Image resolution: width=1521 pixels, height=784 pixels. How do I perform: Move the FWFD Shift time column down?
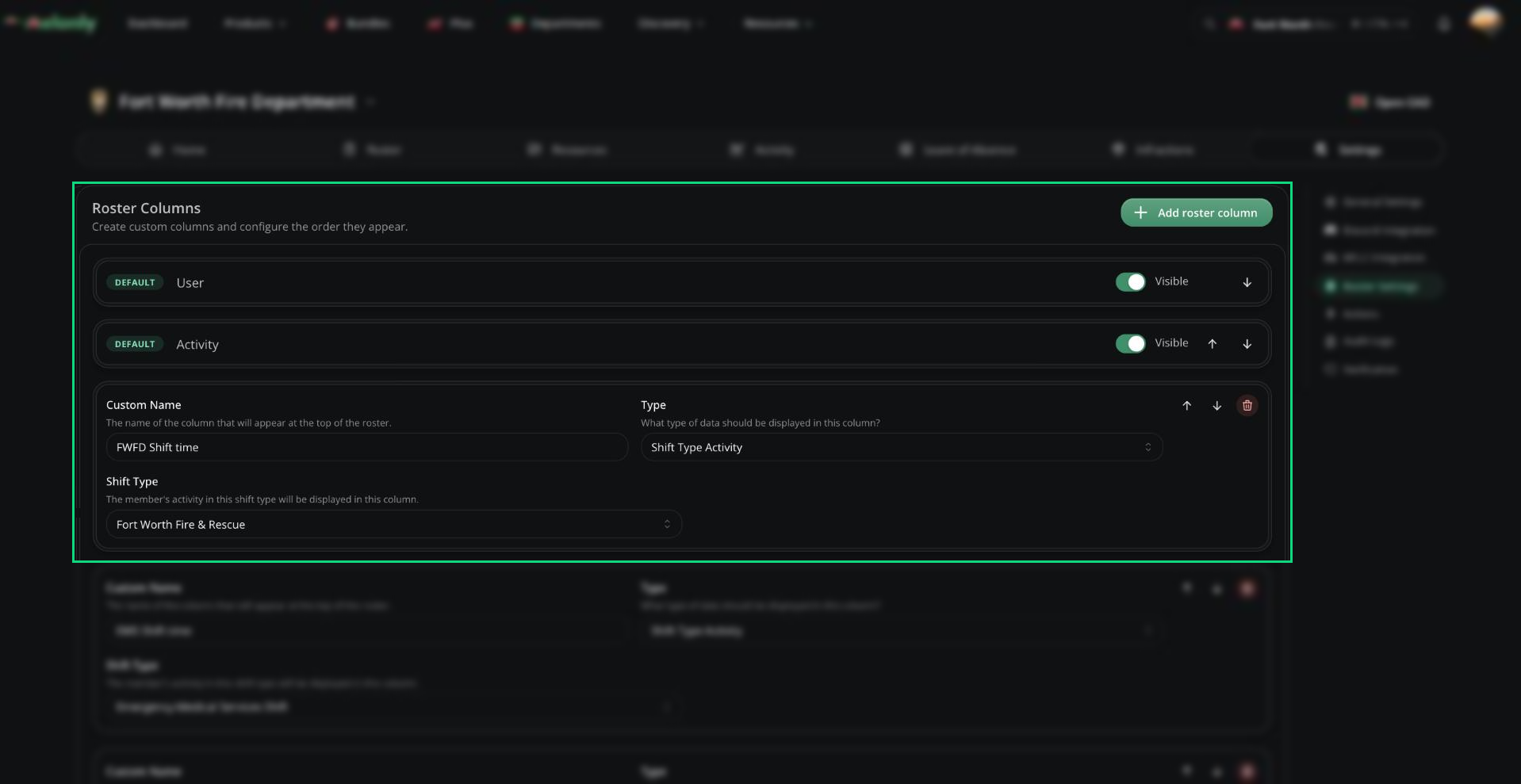[x=1216, y=406]
